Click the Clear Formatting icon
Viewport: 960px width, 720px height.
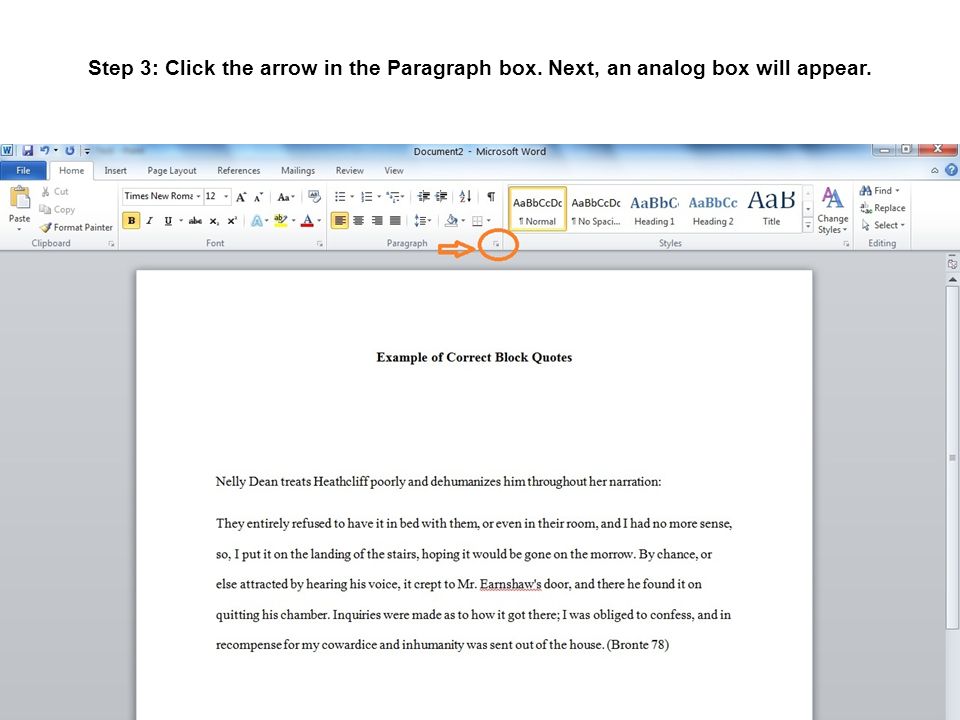pos(314,197)
